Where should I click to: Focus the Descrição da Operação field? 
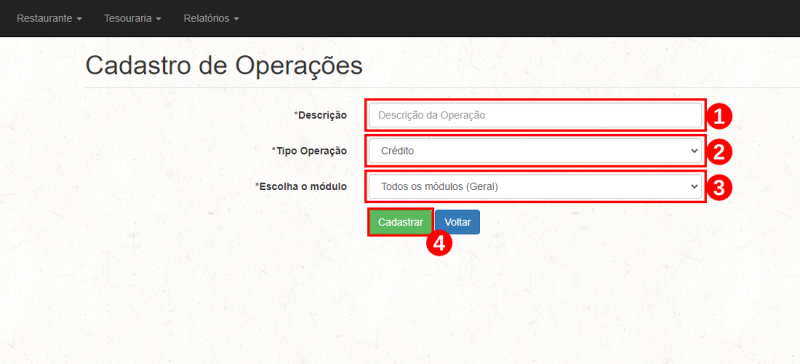(535, 115)
